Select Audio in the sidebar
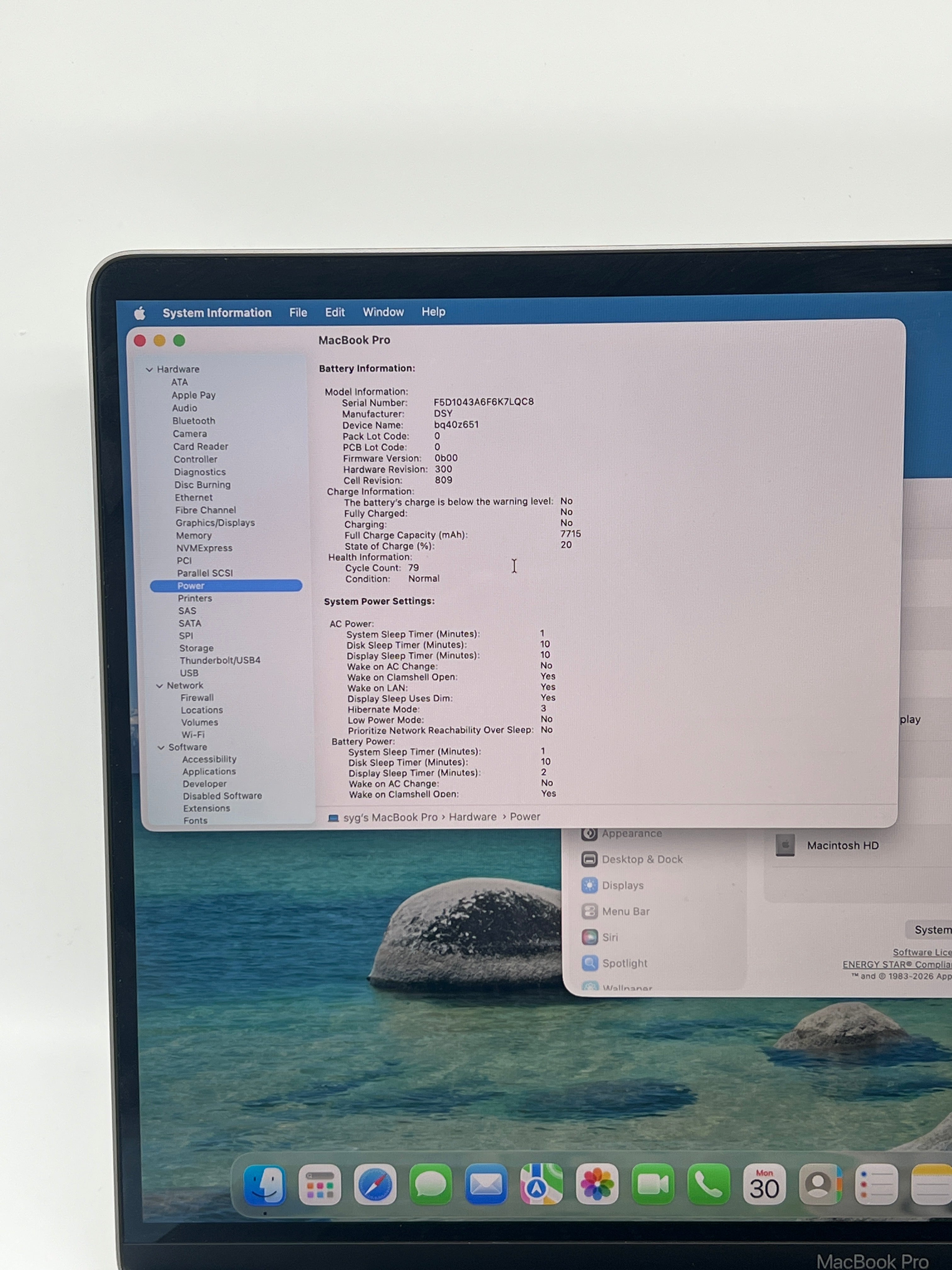This screenshot has width=952, height=1270. pyautogui.click(x=184, y=408)
